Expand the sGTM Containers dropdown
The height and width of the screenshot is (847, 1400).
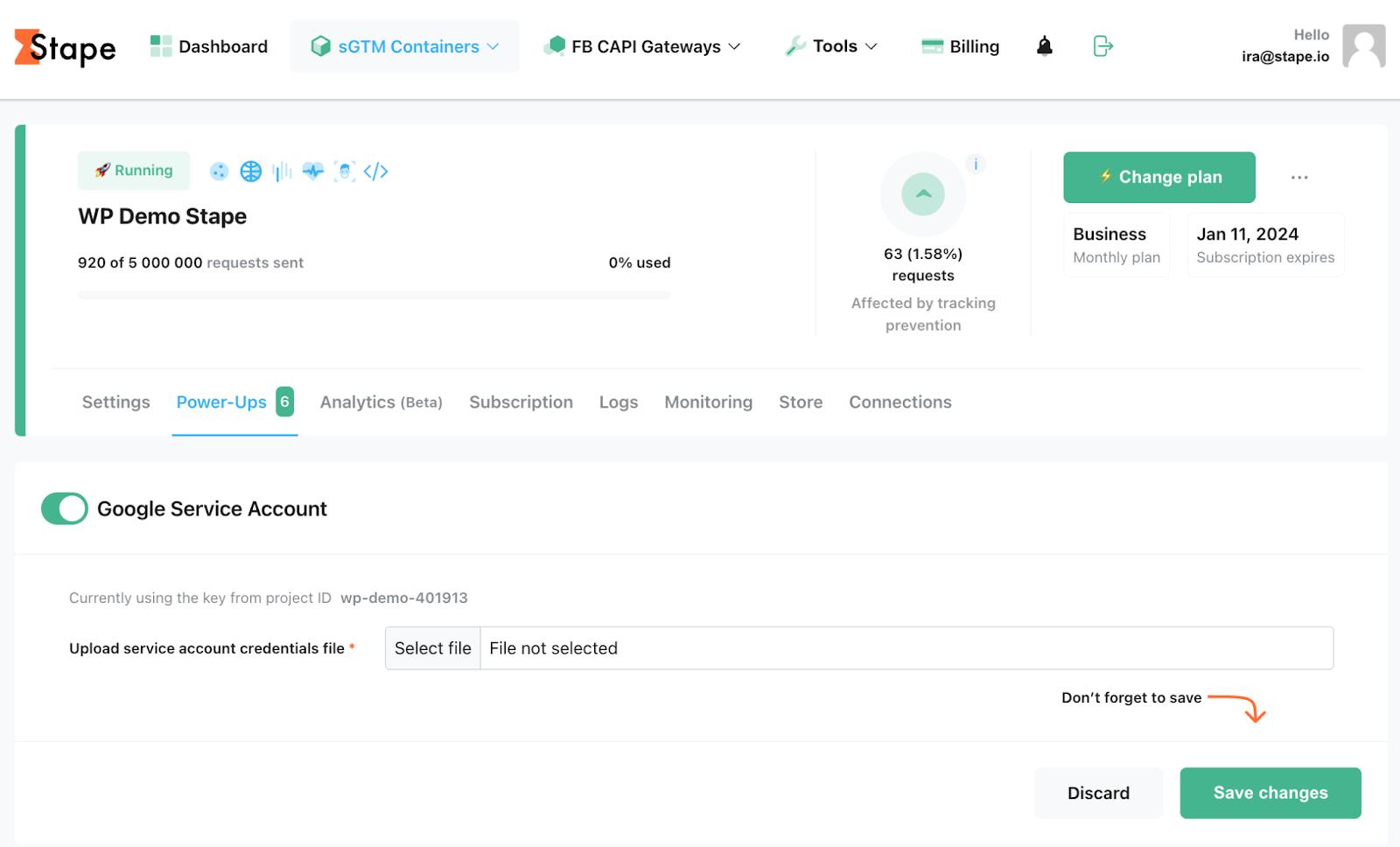404,46
